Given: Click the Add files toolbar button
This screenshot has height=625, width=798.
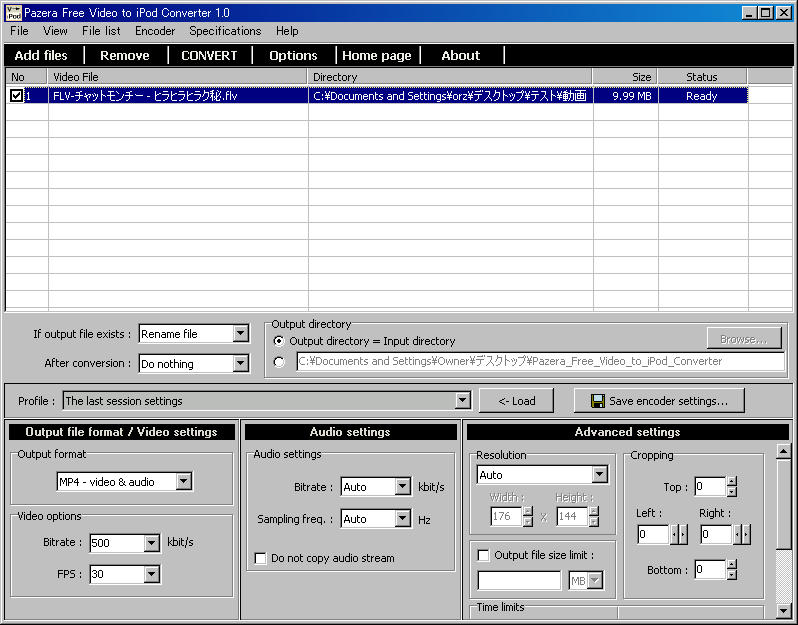Looking at the screenshot, I should pyautogui.click(x=41, y=55).
